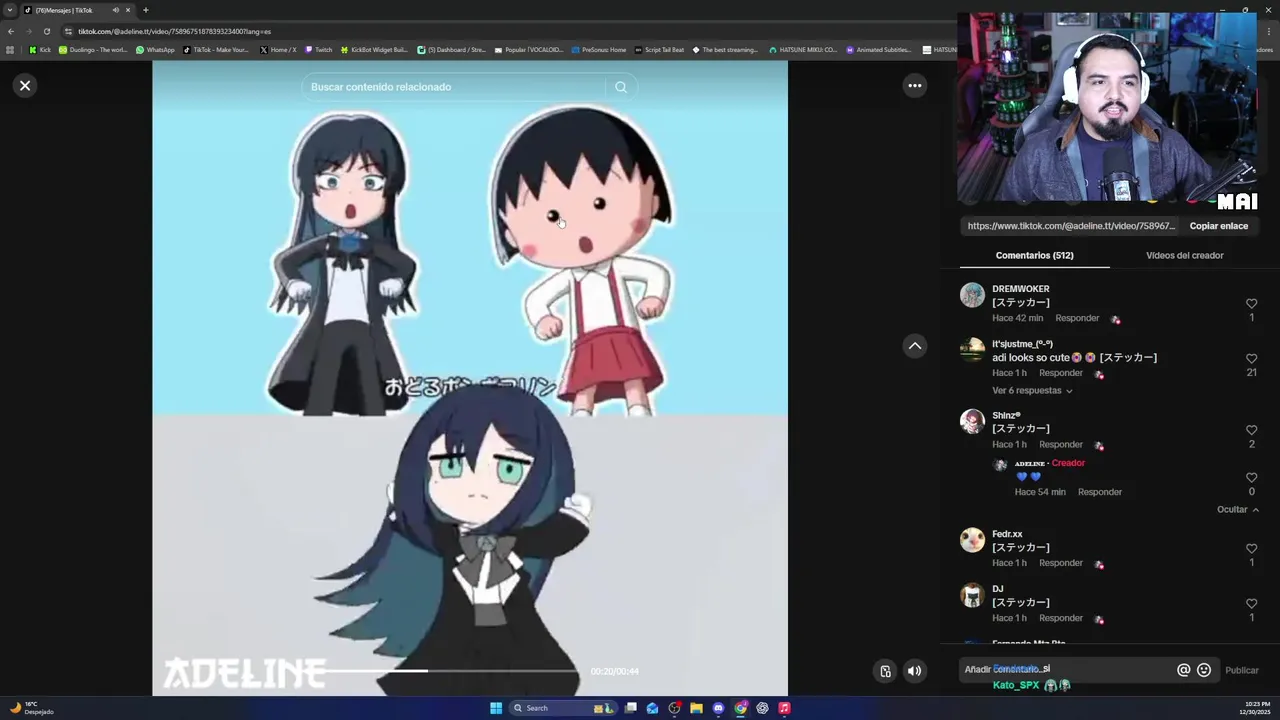Reply to DJ's comment
Screen dimensions: 1280x720
click(1060, 618)
